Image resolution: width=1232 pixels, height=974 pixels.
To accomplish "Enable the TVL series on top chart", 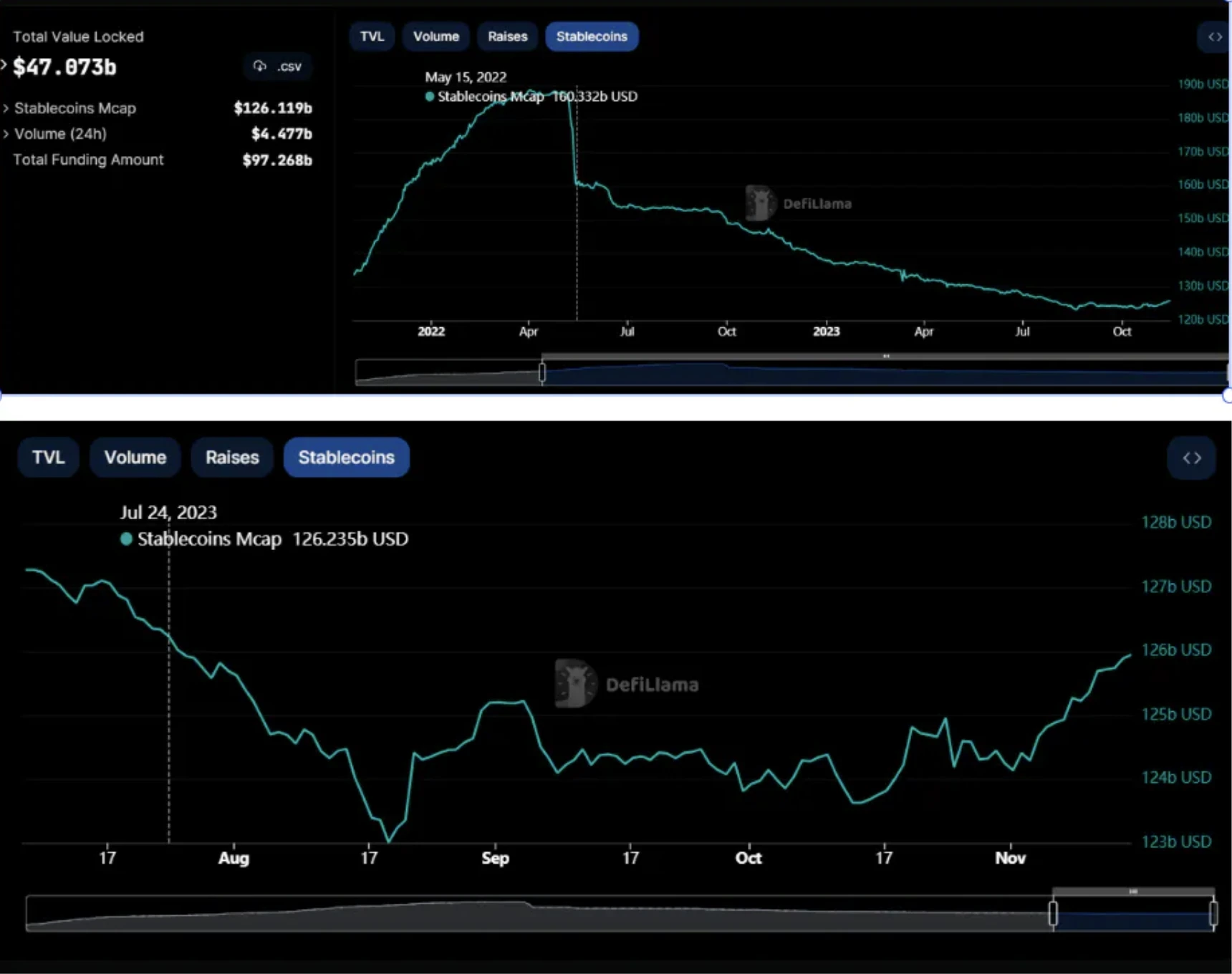I will tap(372, 37).
